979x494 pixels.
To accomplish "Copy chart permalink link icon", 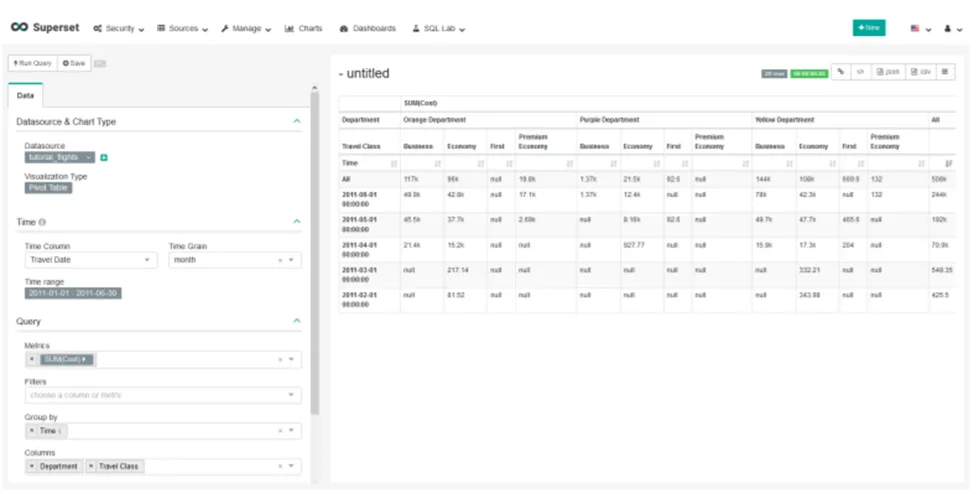I will (841, 72).
